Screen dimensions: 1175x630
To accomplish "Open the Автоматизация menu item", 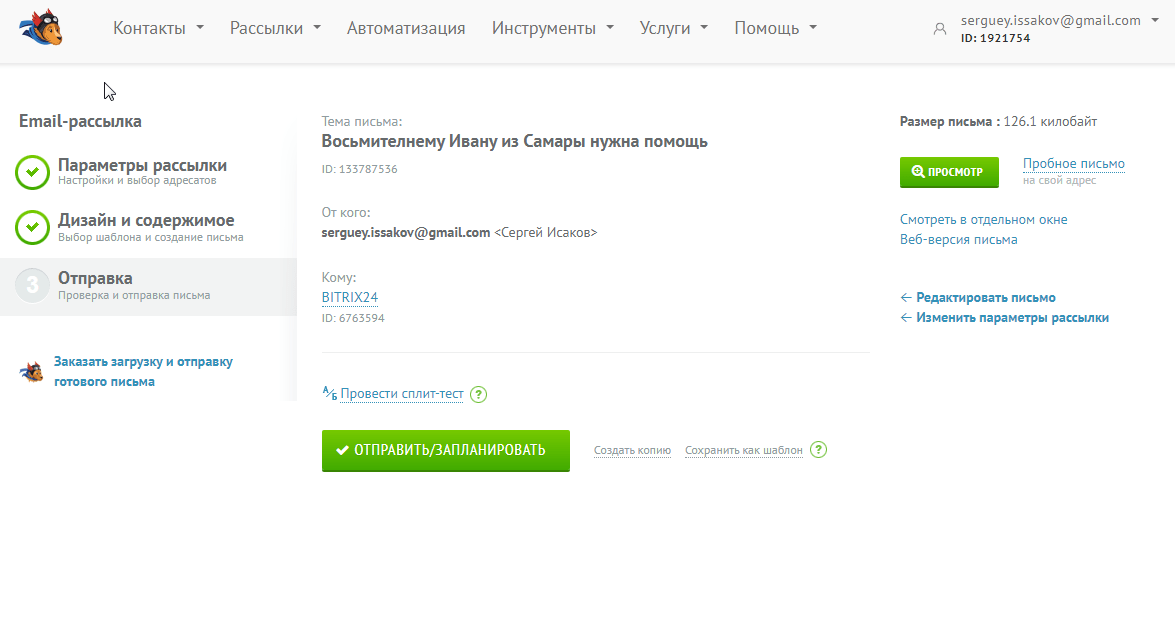I will [x=406, y=28].
